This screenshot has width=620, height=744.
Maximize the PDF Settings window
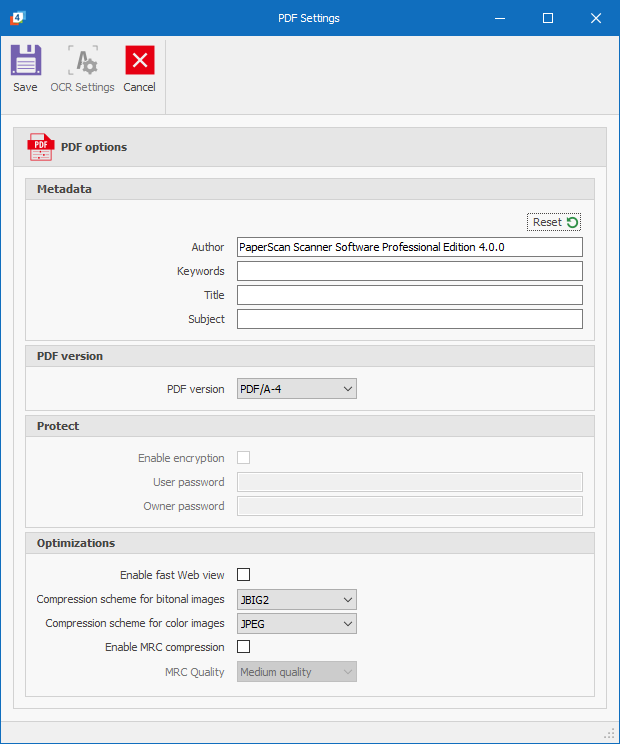pos(548,18)
